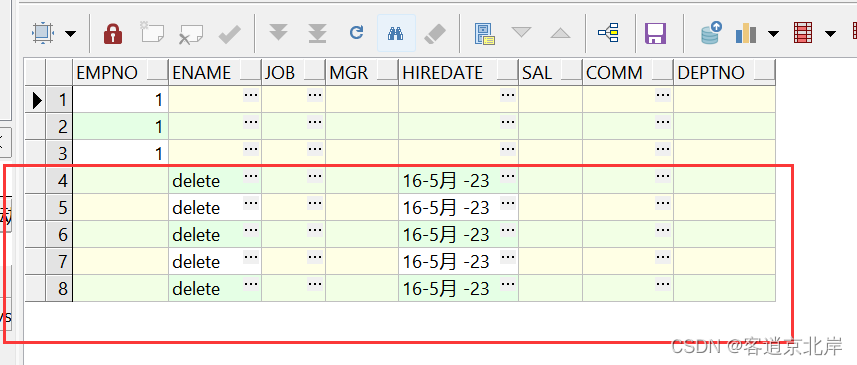Open the dropdown arrow beside the red grid icon
The image size is (857, 365).
(830, 34)
